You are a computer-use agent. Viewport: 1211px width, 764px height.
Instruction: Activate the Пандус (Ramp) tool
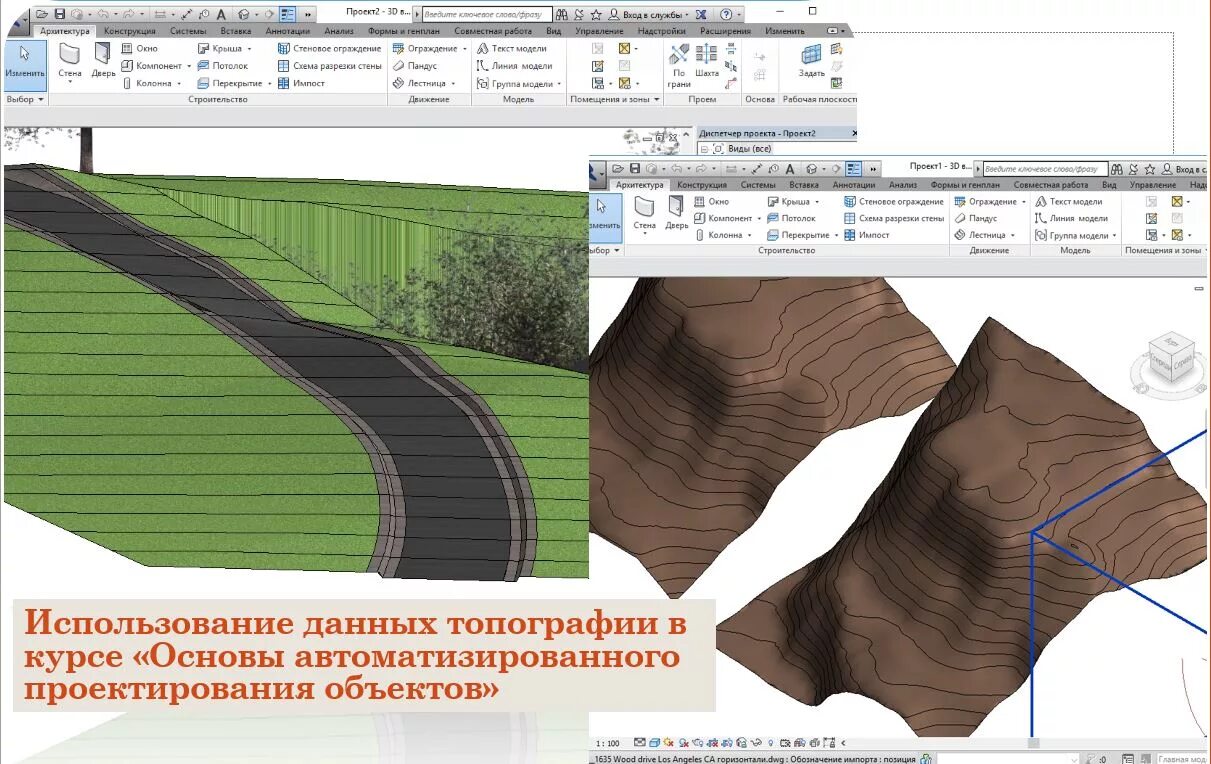click(421, 65)
